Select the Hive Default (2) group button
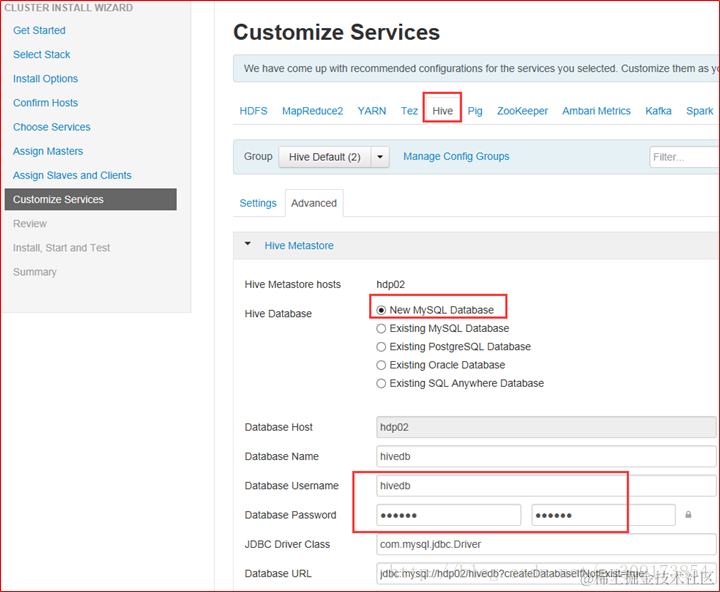720x592 pixels. tap(325, 157)
